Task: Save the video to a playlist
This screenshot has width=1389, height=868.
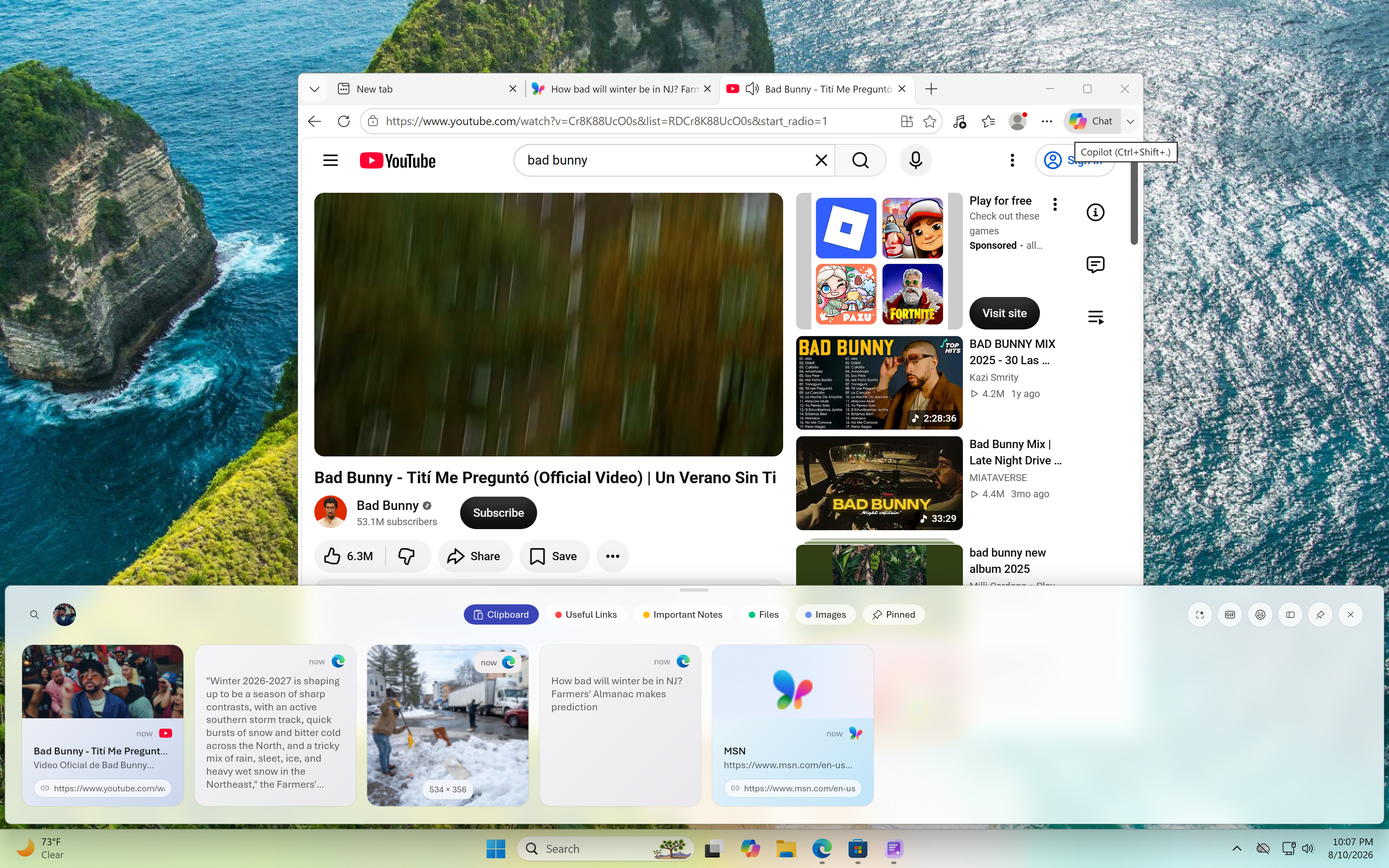Action: (554, 556)
